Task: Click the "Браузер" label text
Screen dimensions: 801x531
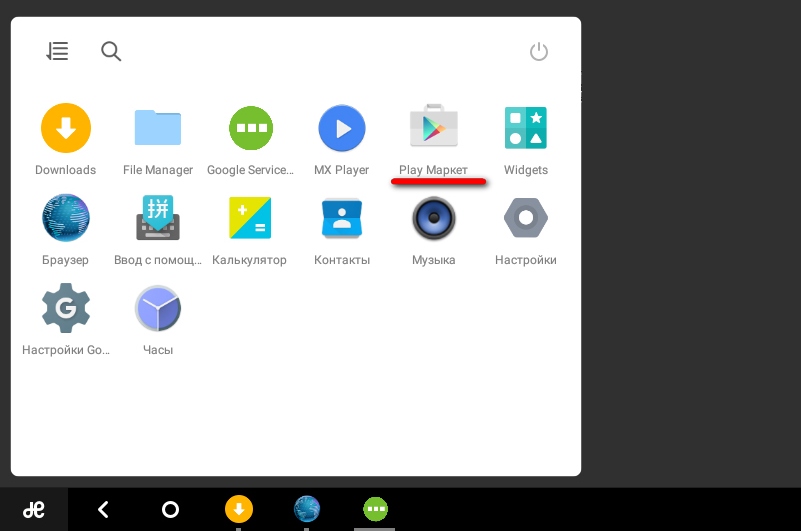Action: (x=65, y=260)
